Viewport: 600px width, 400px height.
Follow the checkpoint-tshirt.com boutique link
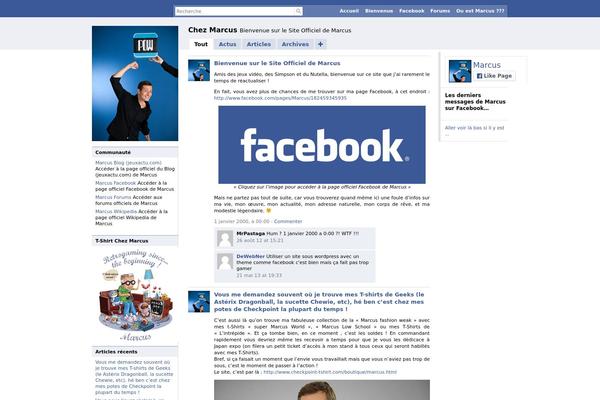coord(330,372)
